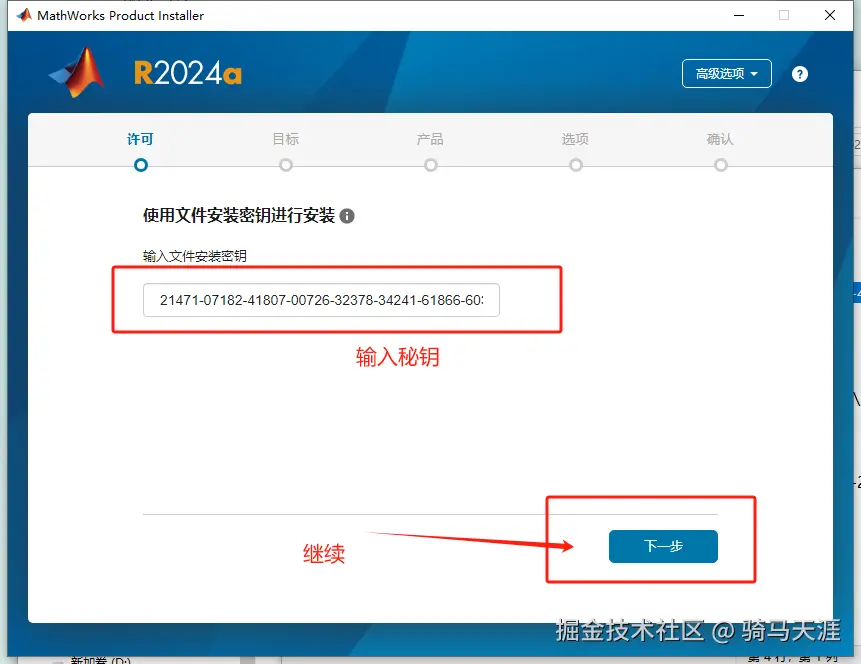
Task: Click the 文件安装密钥 input field
Action: click(321, 300)
